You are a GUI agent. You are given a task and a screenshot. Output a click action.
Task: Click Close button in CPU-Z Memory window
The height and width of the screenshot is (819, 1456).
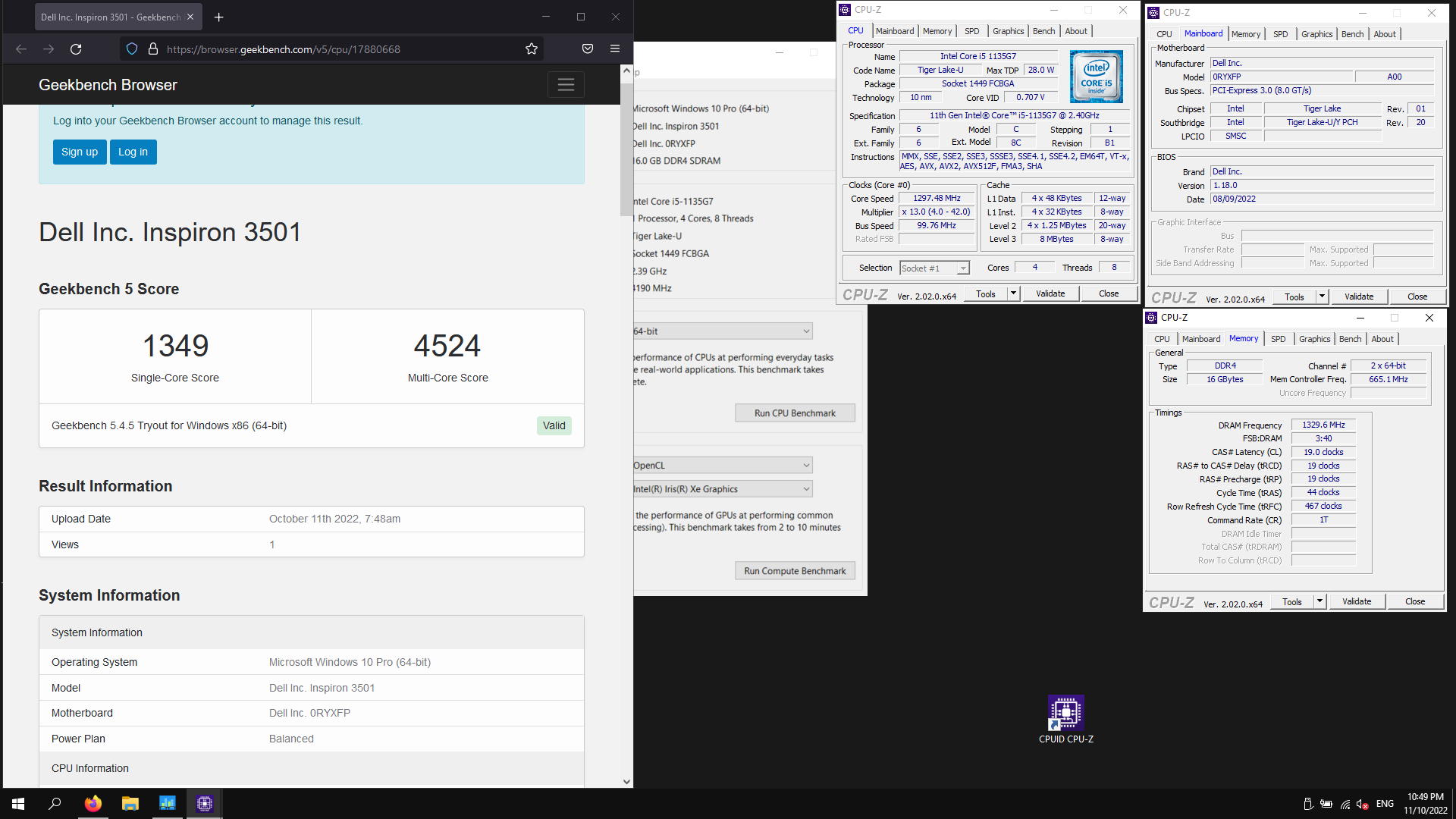click(x=1415, y=602)
